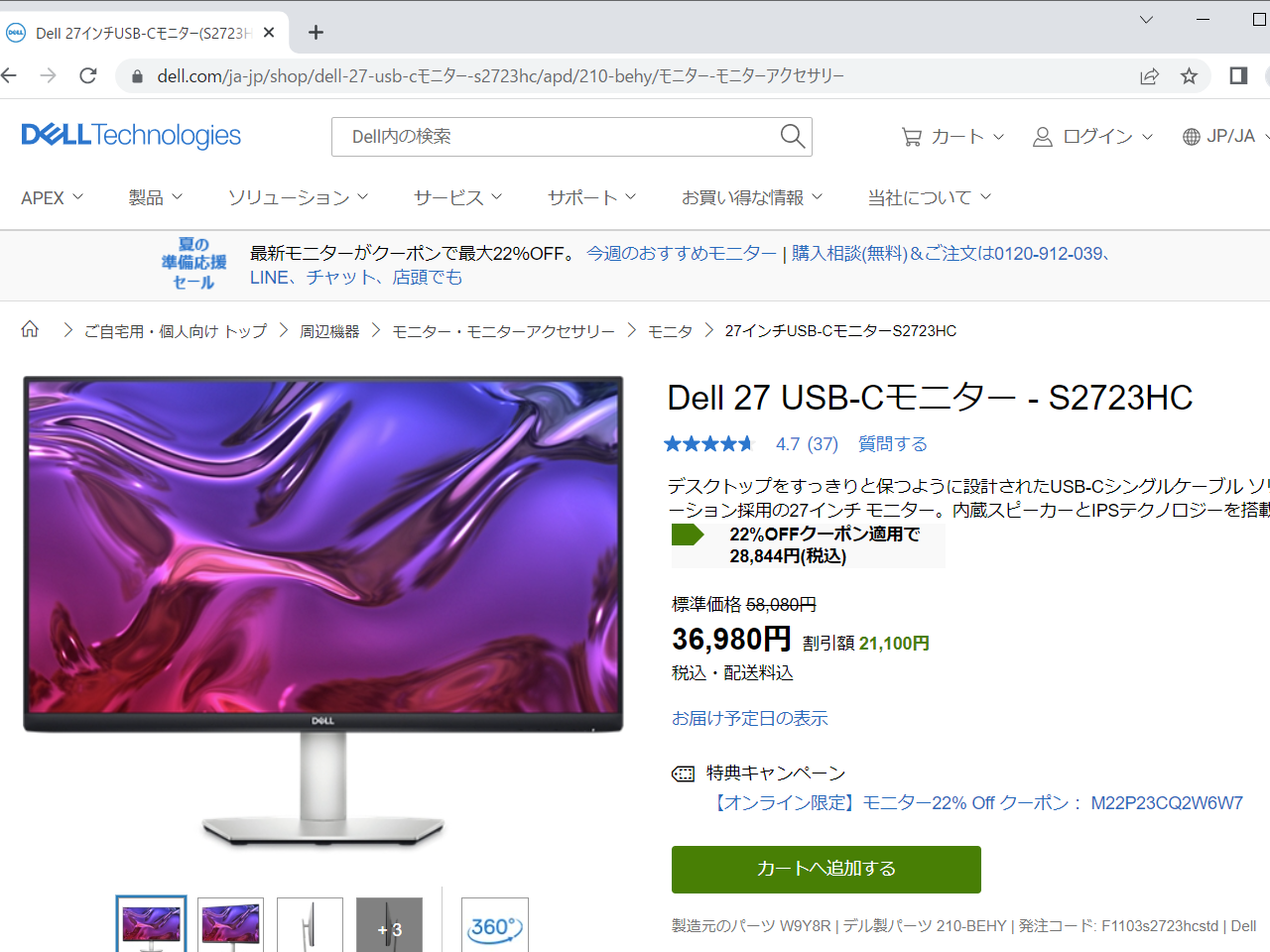This screenshot has width=1270, height=952.
Task: View site security lock info
Action: (138, 76)
